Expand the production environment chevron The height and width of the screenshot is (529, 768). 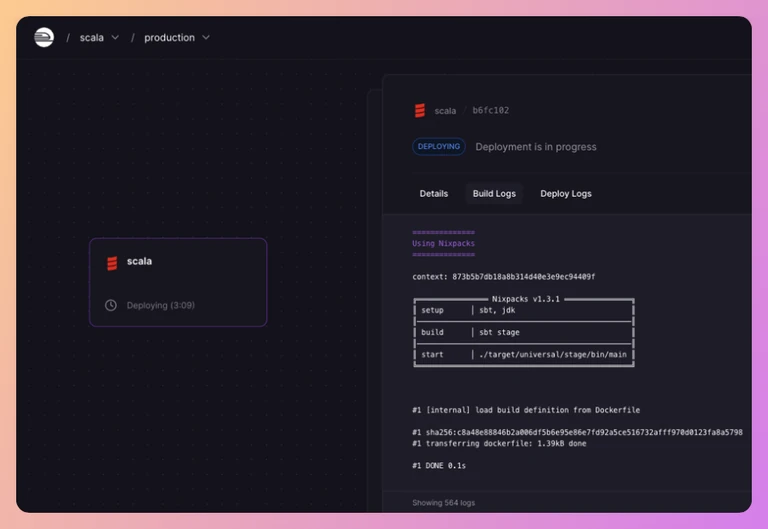tap(206, 38)
